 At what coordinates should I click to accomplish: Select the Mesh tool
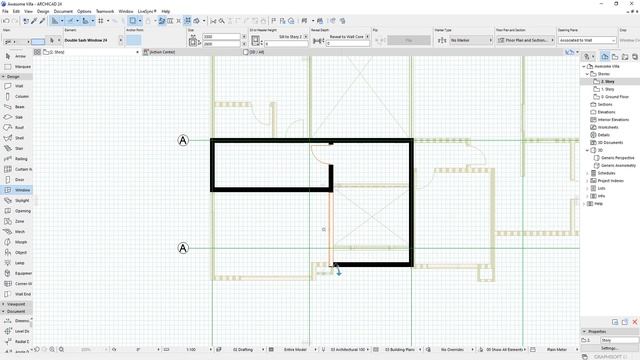16,231
